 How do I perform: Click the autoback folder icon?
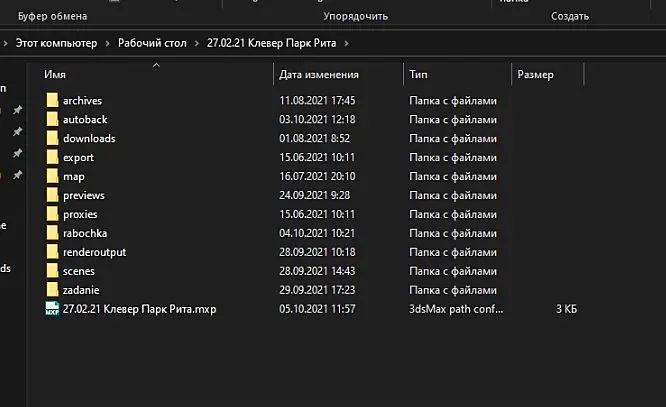[52, 119]
